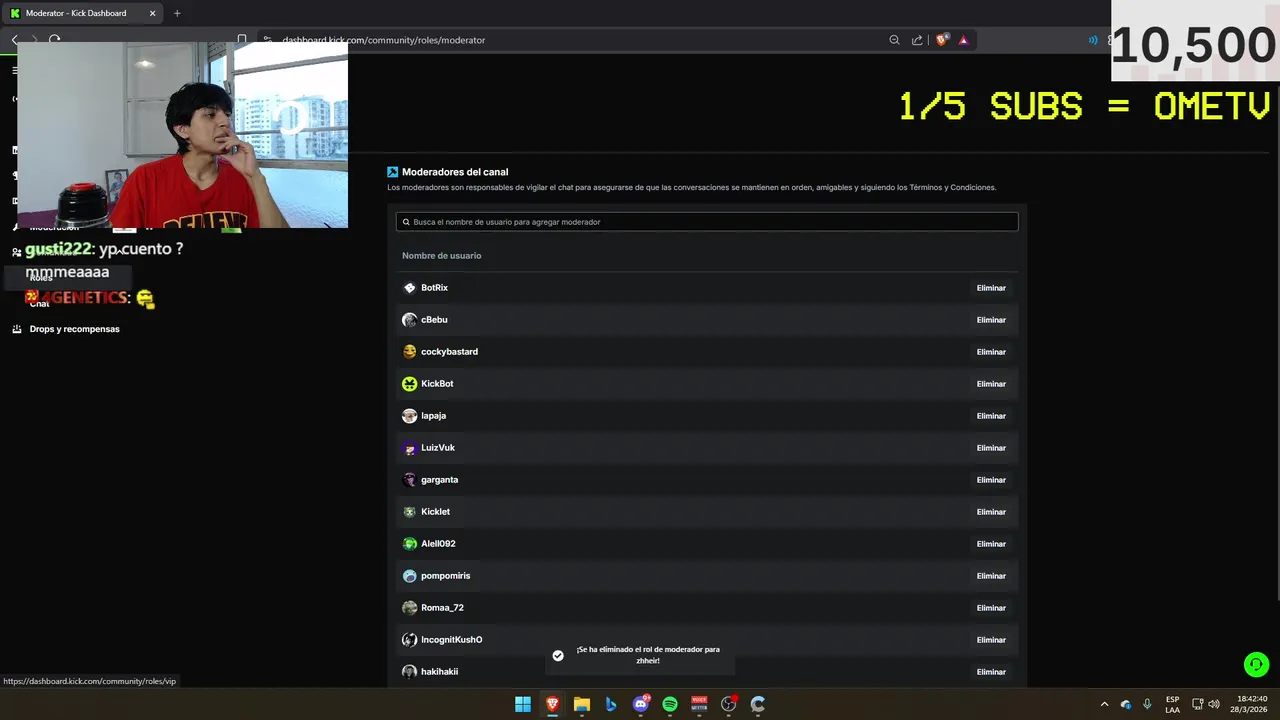Open Bing icon in the taskbar

click(x=611, y=704)
